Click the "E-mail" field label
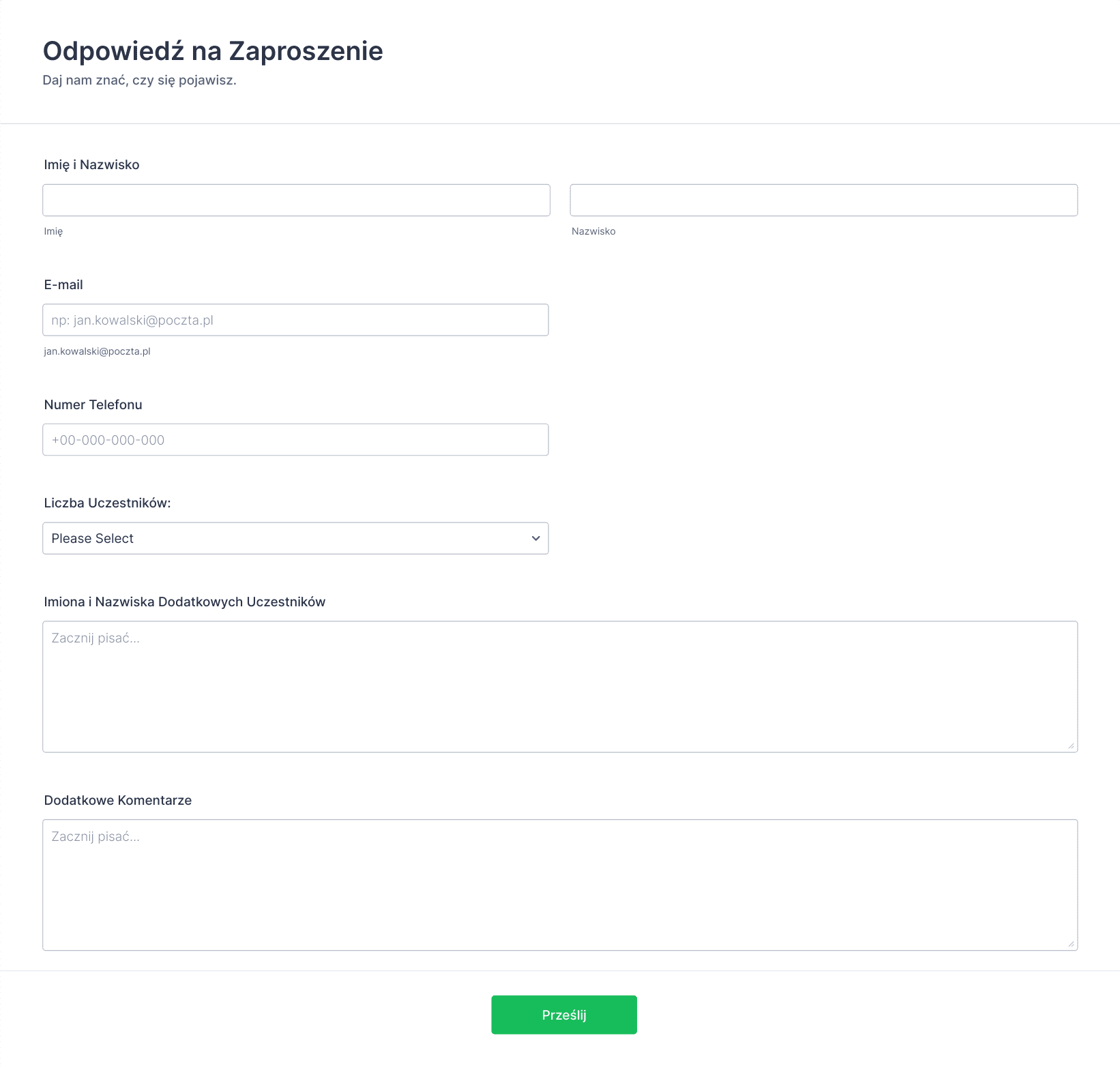 point(63,284)
